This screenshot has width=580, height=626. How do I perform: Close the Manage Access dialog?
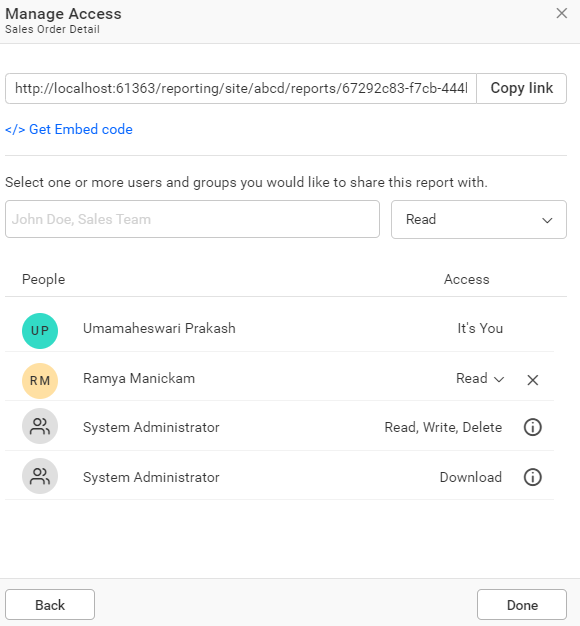pos(562,13)
